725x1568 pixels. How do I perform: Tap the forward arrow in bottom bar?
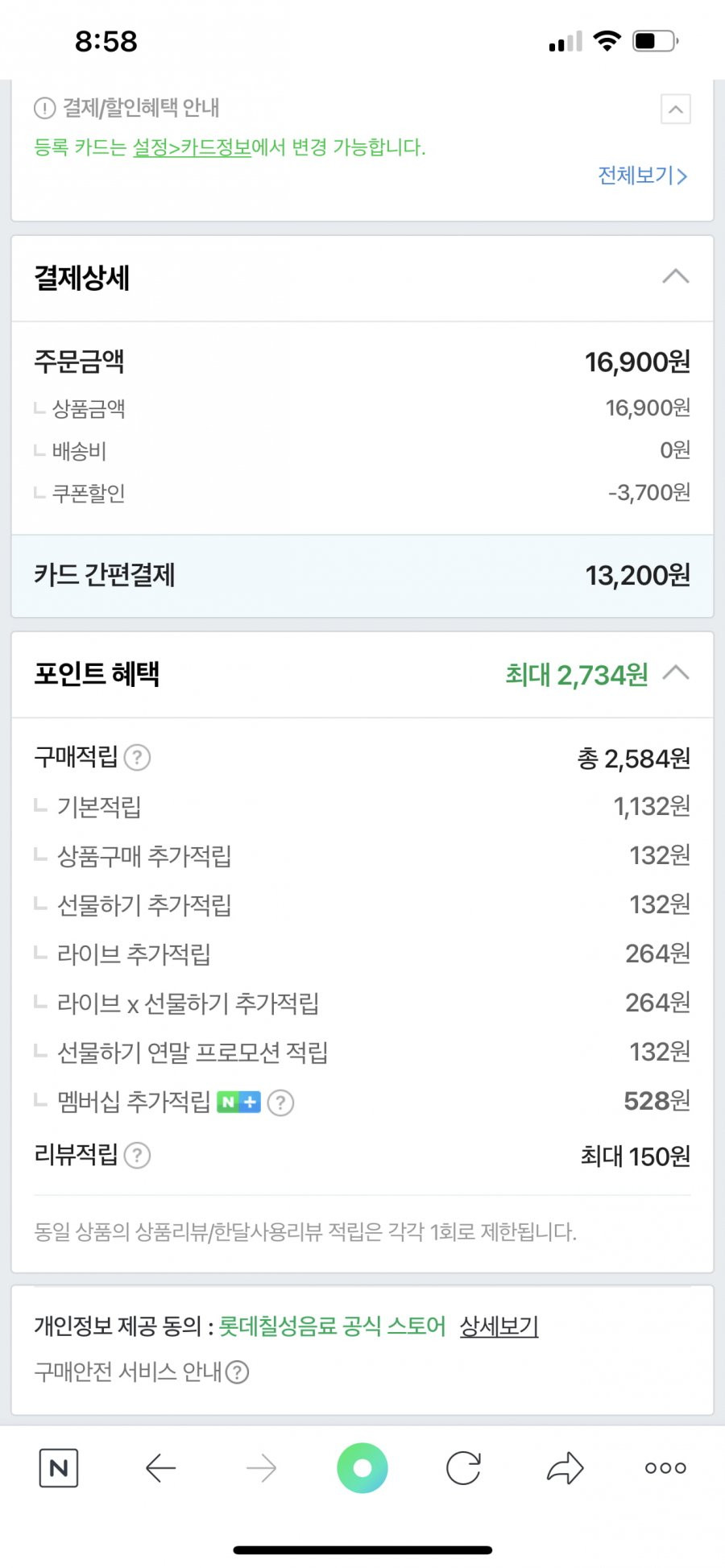click(261, 1468)
